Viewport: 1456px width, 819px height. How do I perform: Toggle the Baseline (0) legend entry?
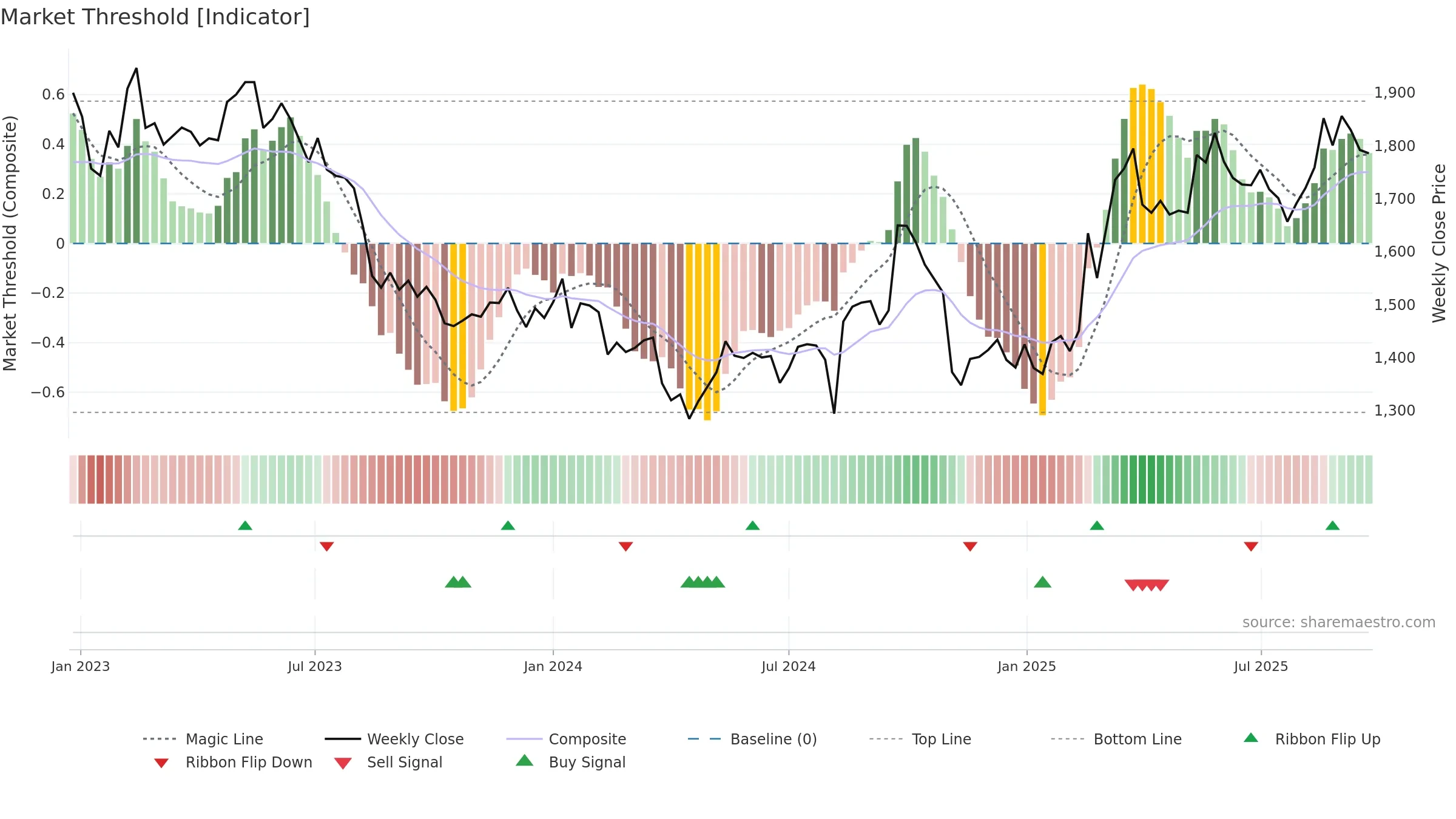tap(752, 739)
